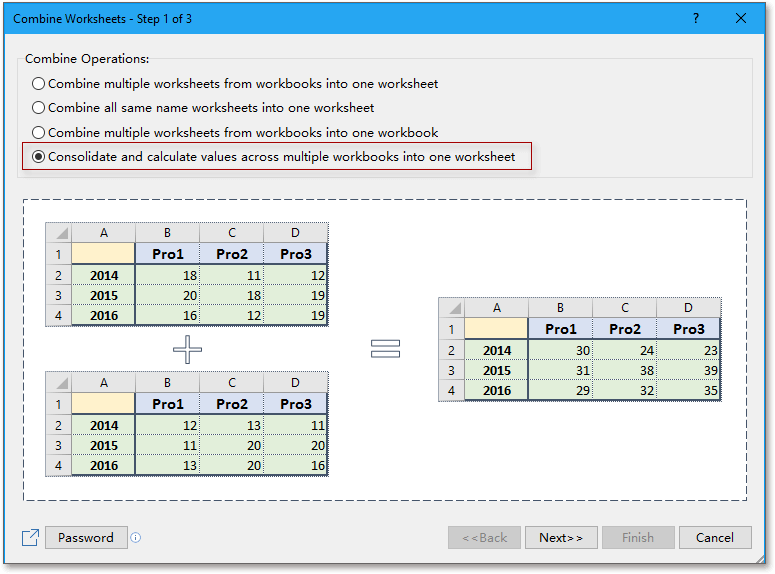The width and height of the screenshot is (775, 574).
Task: Close the Combine Worksheets dialog
Action: coord(741,18)
